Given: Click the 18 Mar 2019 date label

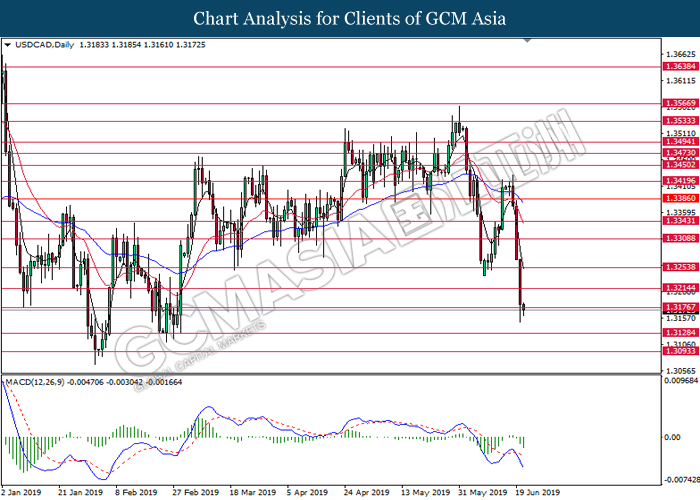Looking at the screenshot, I should pos(253,492).
